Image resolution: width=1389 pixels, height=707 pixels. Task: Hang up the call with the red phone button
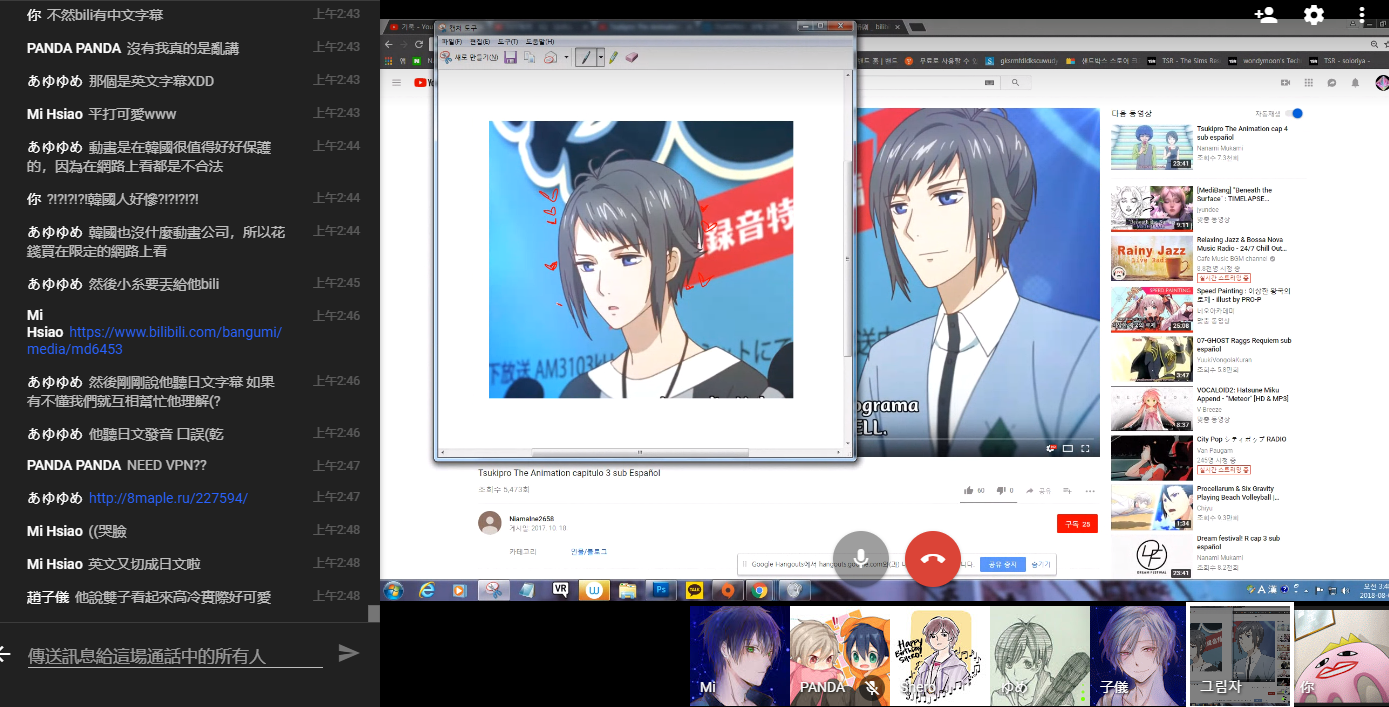click(x=932, y=559)
